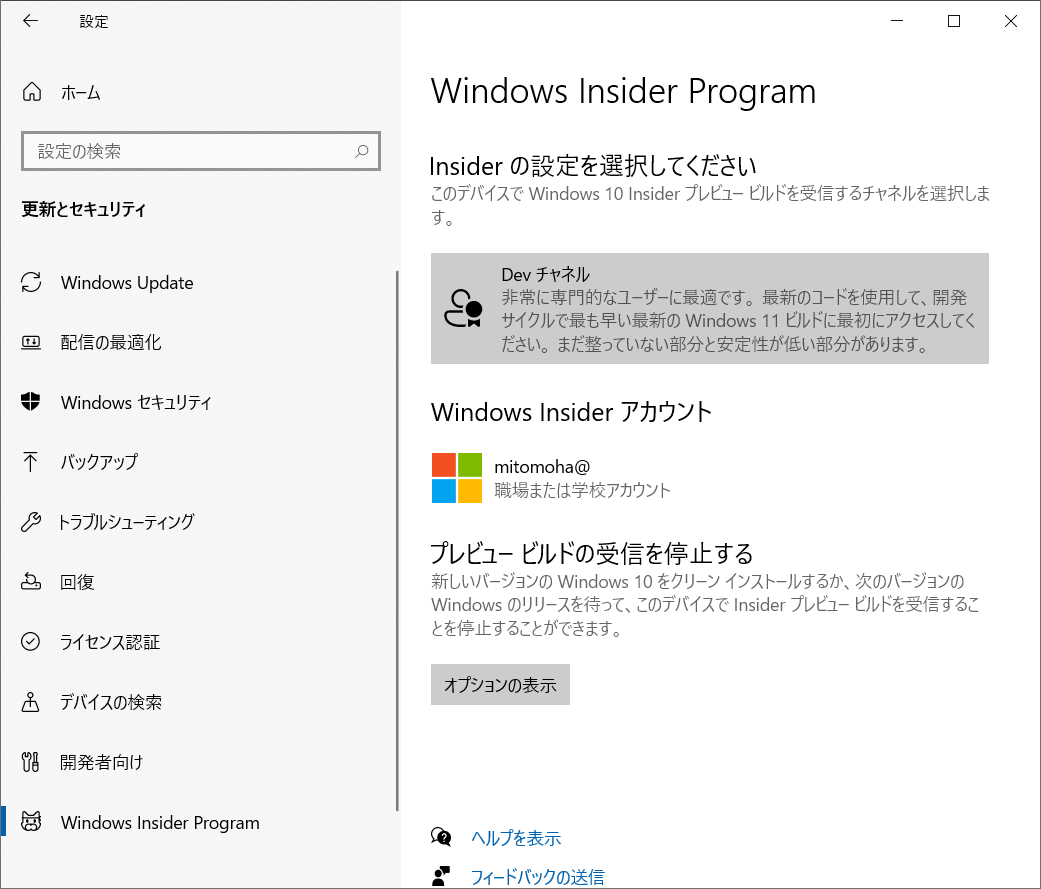This screenshot has height=889, width=1041.
Task: Click the Dev channel insider badge icon
Action: click(x=463, y=308)
